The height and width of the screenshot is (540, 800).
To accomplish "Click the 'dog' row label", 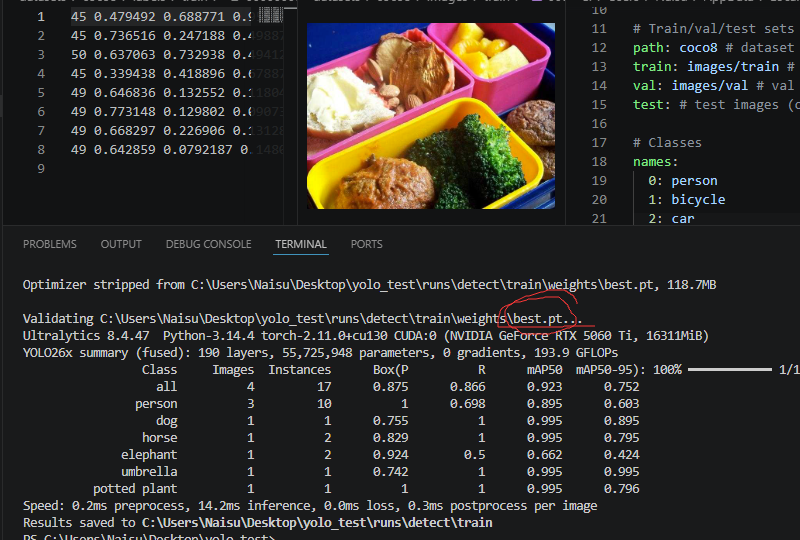I will tap(167, 421).
